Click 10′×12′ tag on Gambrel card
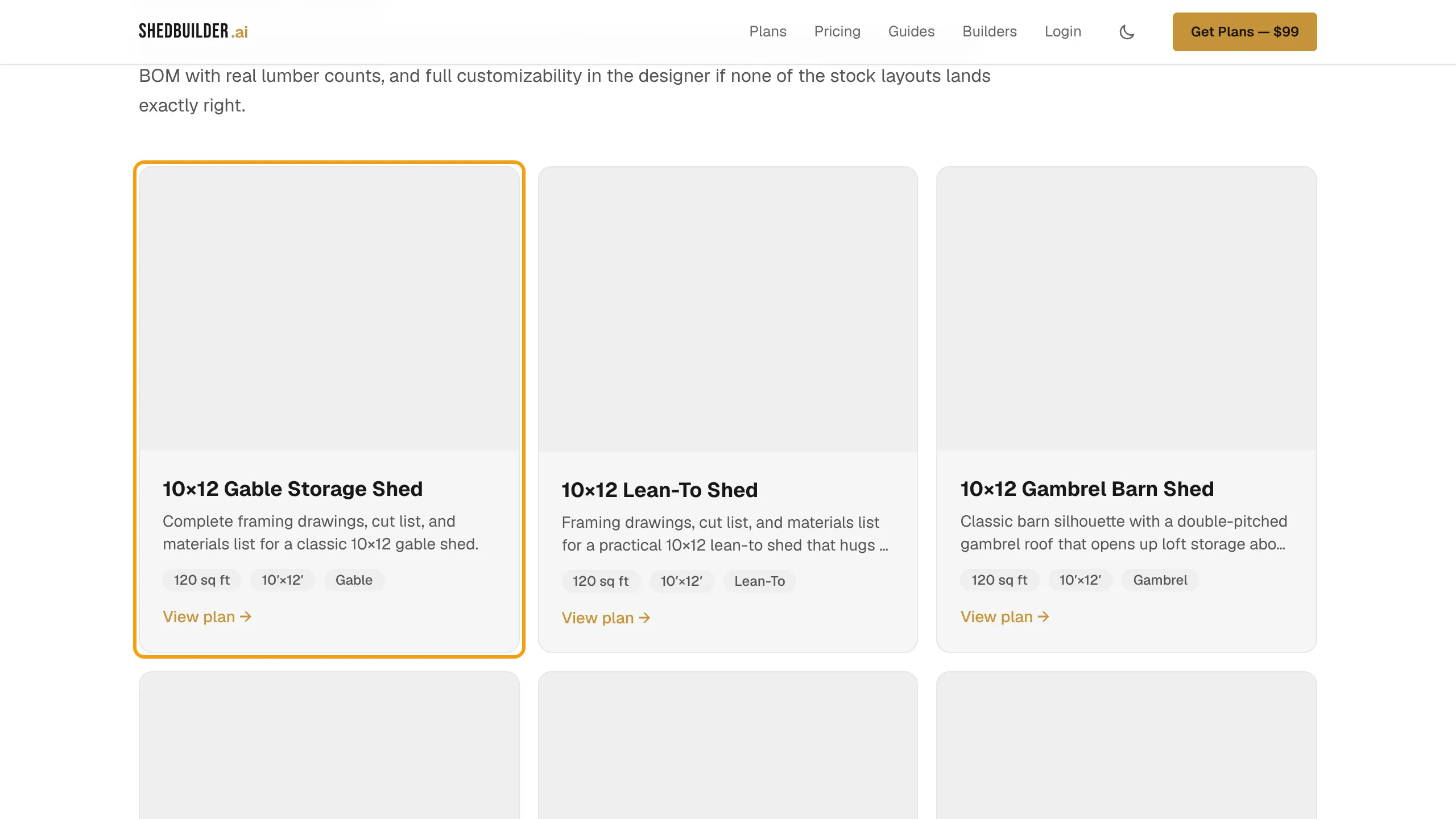Screen dimensions: 1456x819 1080,580
